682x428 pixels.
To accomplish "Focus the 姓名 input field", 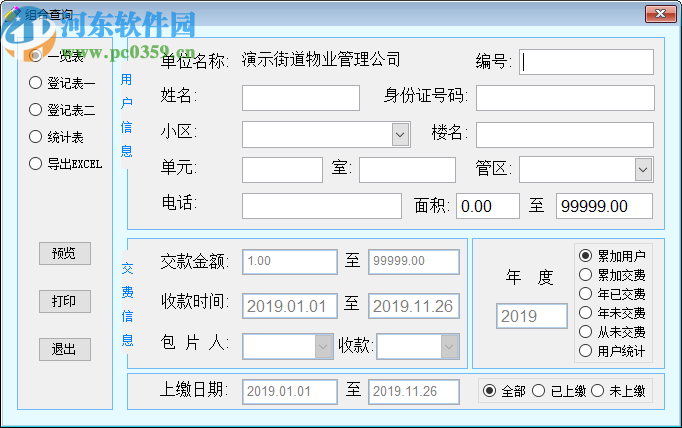I will (x=301, y=98).
